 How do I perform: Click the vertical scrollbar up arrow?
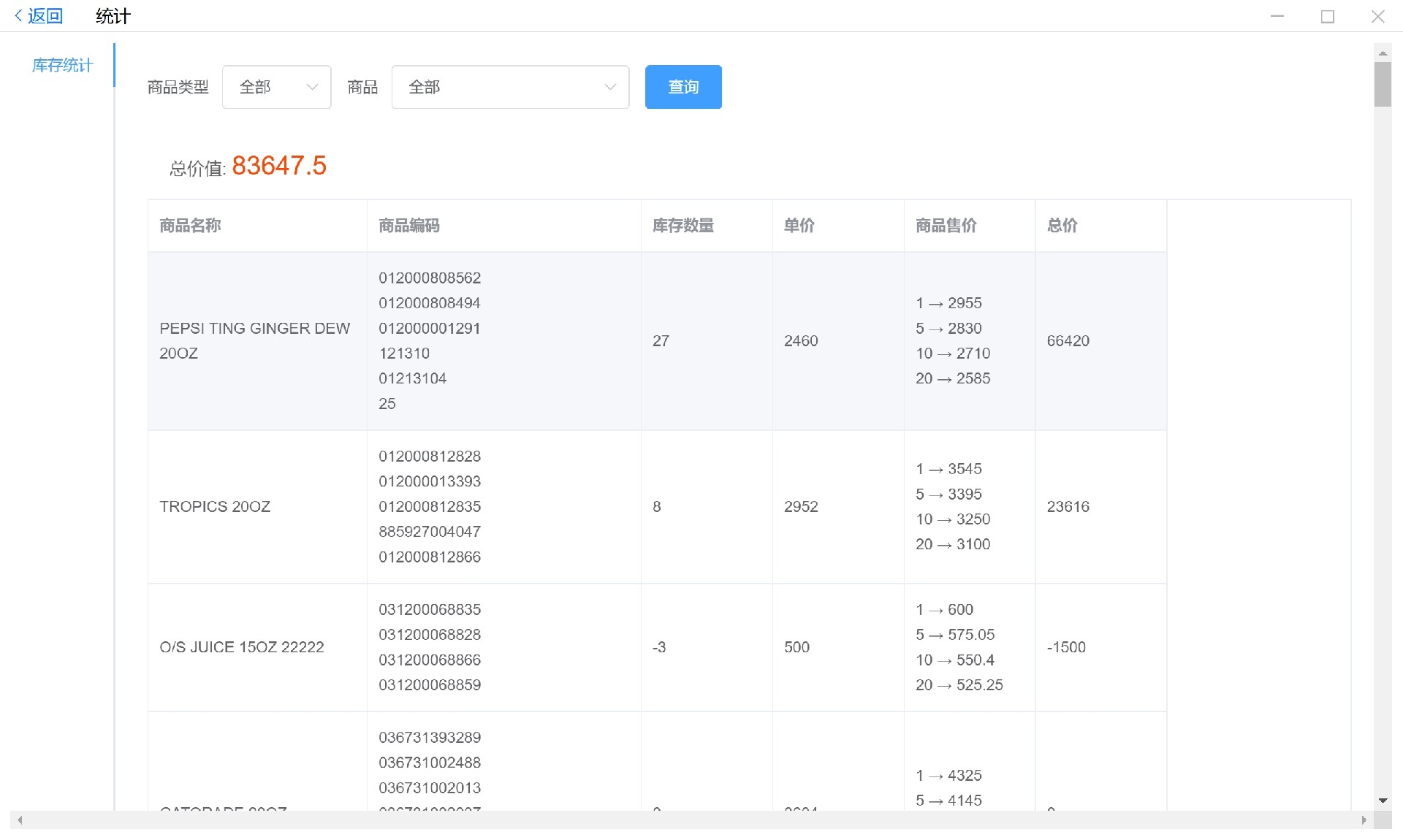tap(1383, 53)
